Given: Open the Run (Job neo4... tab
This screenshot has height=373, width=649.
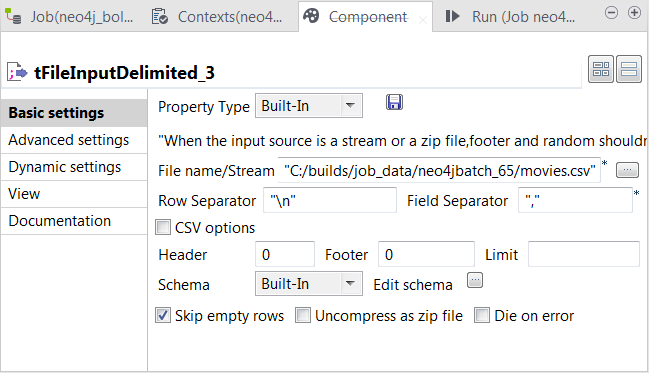Looking at the screenshot, I should [510, 17].
